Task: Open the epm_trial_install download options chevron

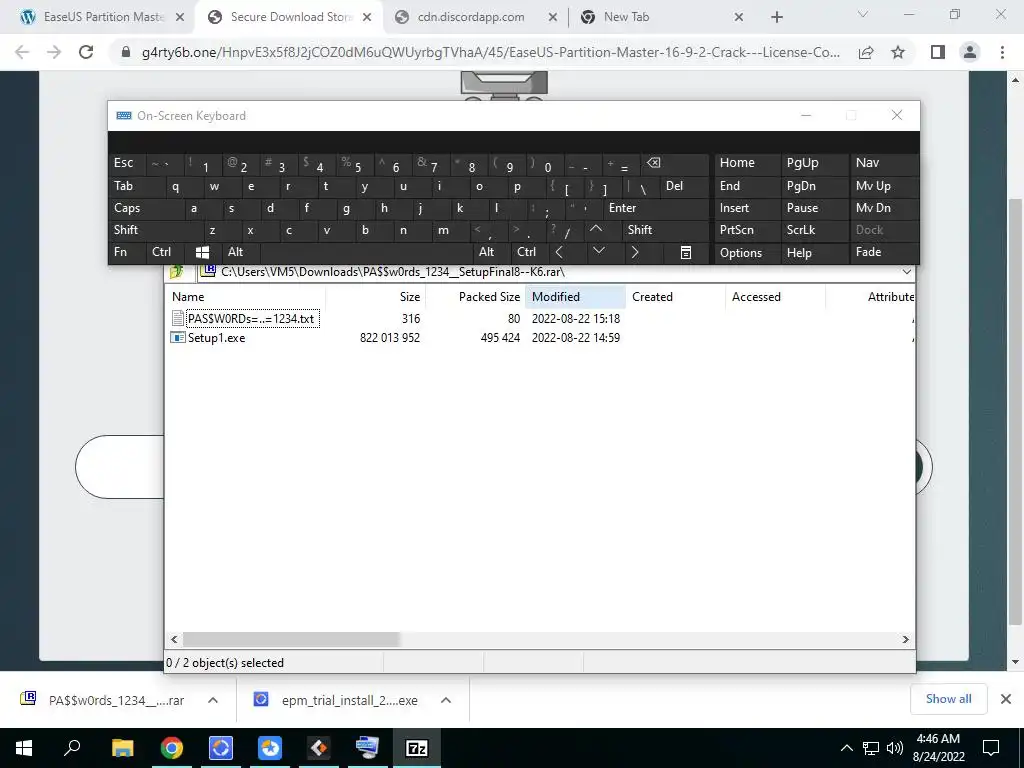Action: point(446,700)
